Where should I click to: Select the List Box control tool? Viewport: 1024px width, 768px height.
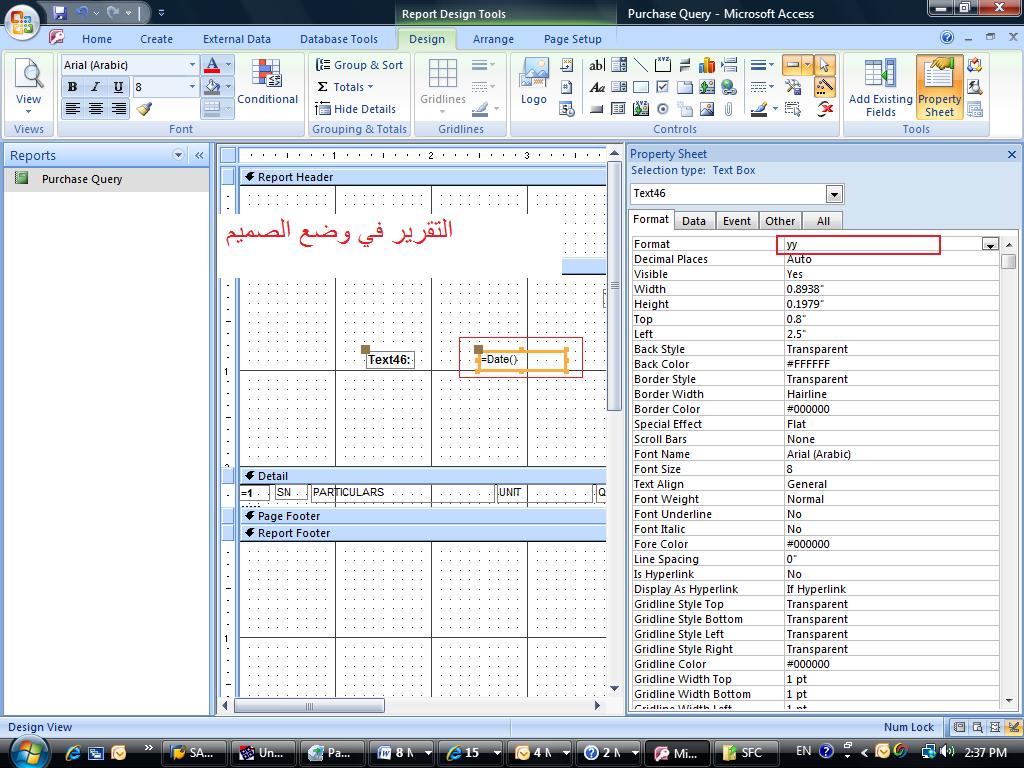(618, 87)
